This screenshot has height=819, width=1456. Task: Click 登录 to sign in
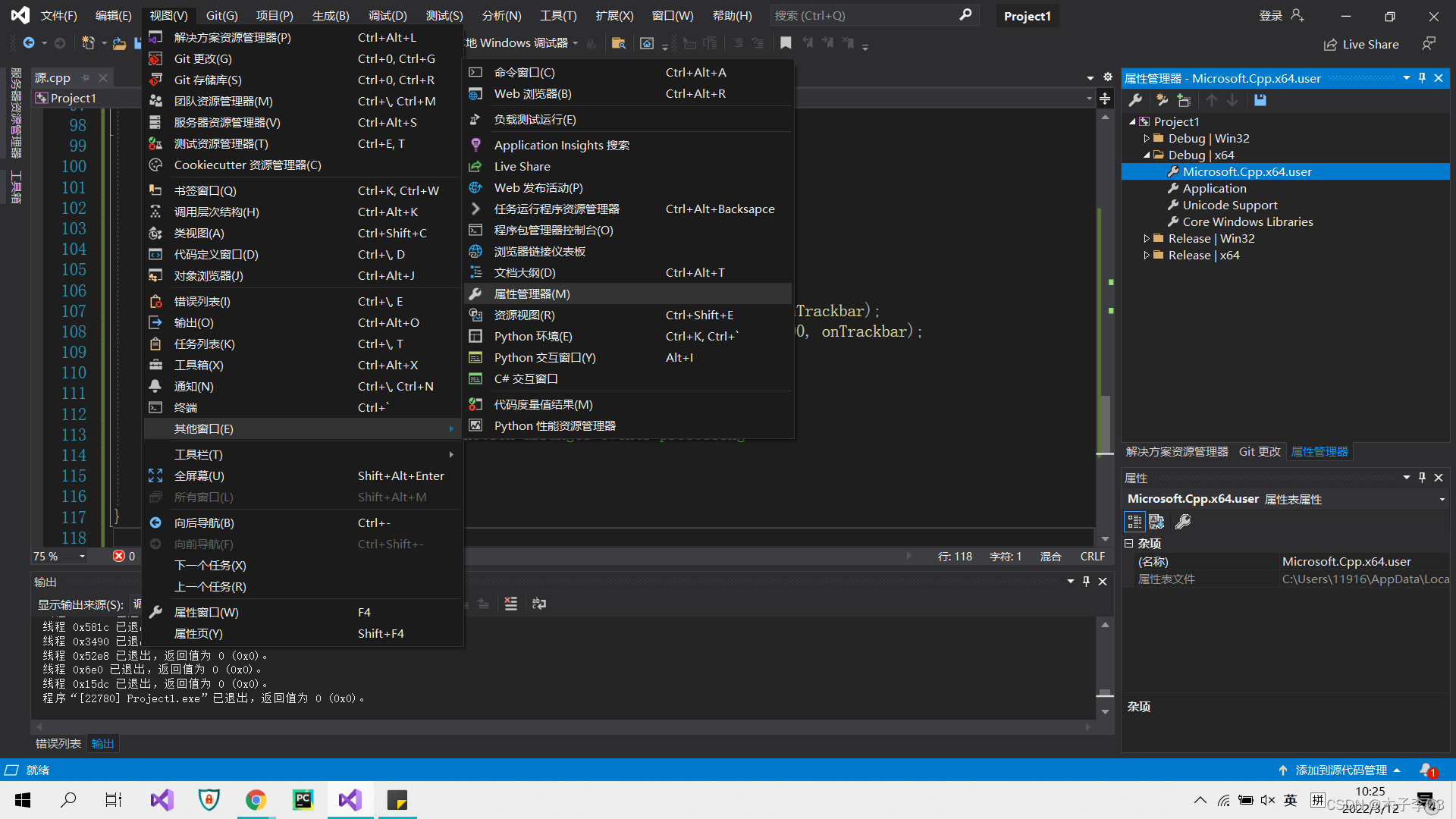click(1270, 14)
